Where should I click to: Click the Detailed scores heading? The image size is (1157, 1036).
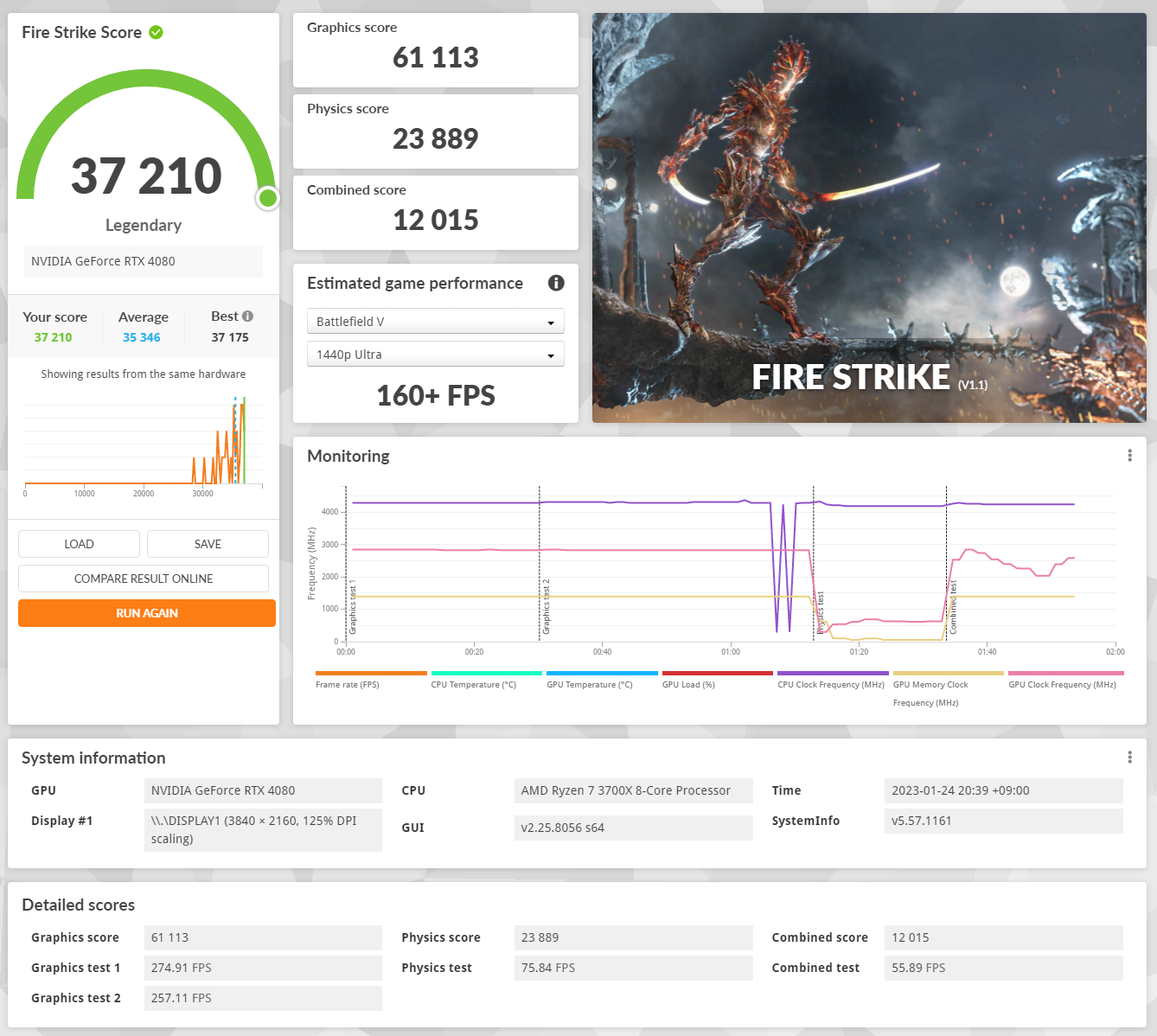point(79,905)
